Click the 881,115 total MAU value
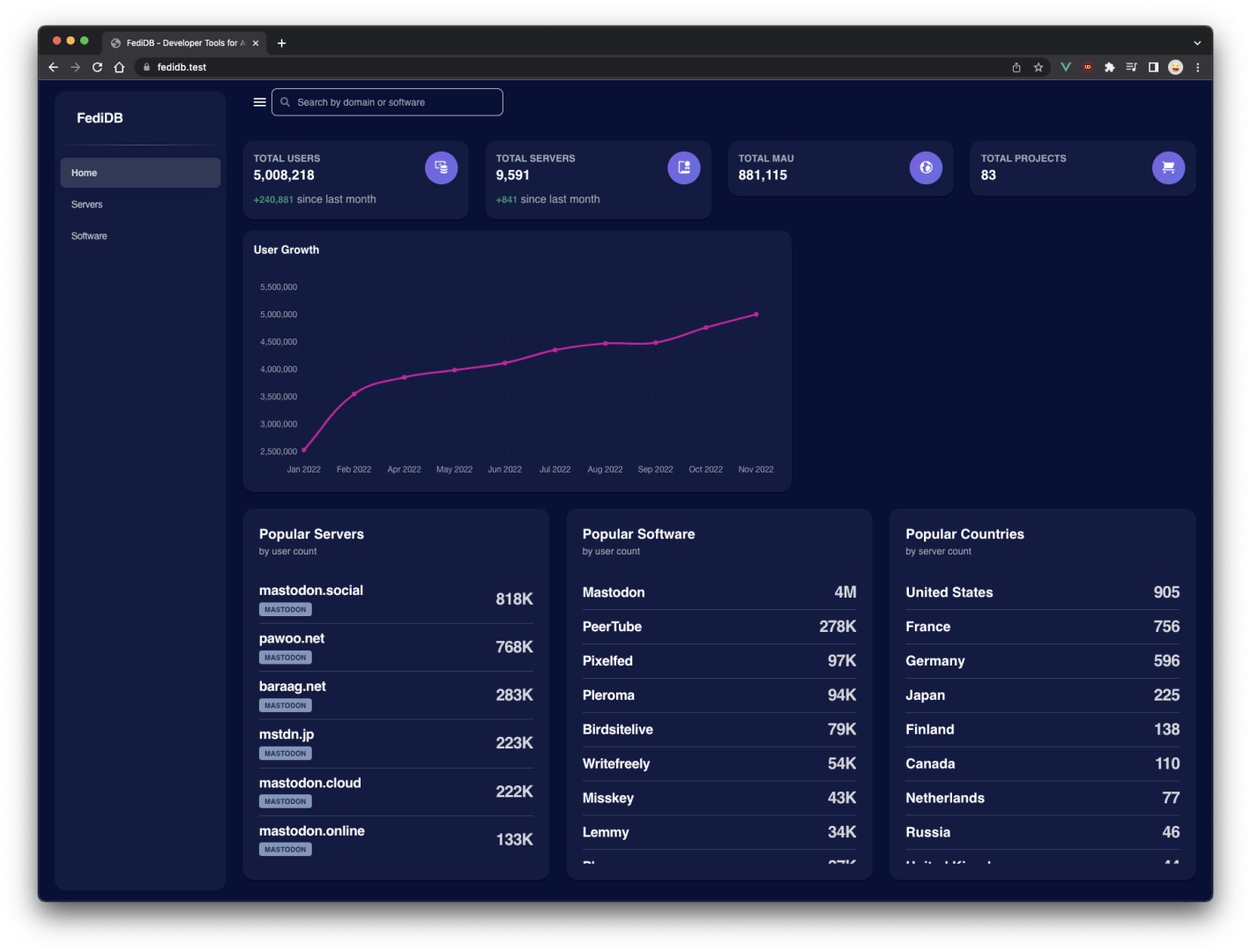Screen dimensions: 1251x952 (763, 175)
